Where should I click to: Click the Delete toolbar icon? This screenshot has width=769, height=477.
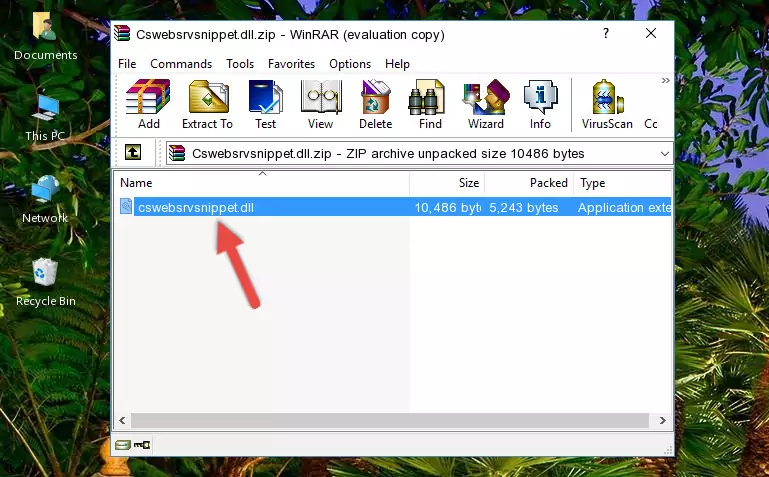[376, 104]
